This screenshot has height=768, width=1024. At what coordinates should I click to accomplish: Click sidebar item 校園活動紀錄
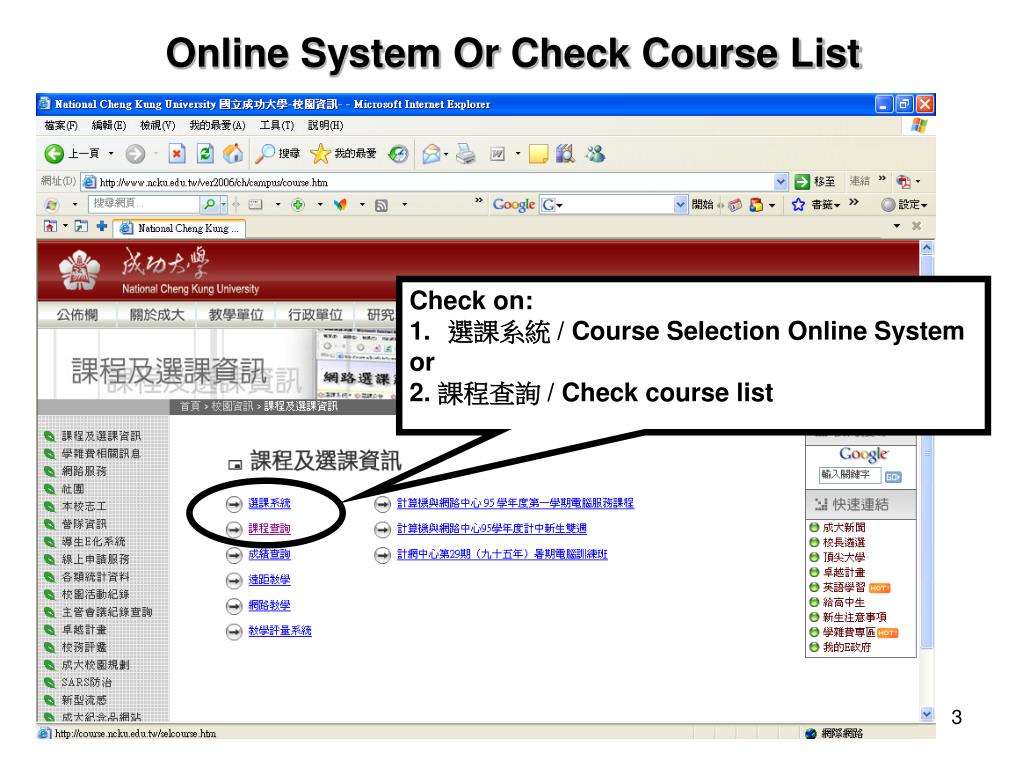pyautogui.click(x=95, y=595)
